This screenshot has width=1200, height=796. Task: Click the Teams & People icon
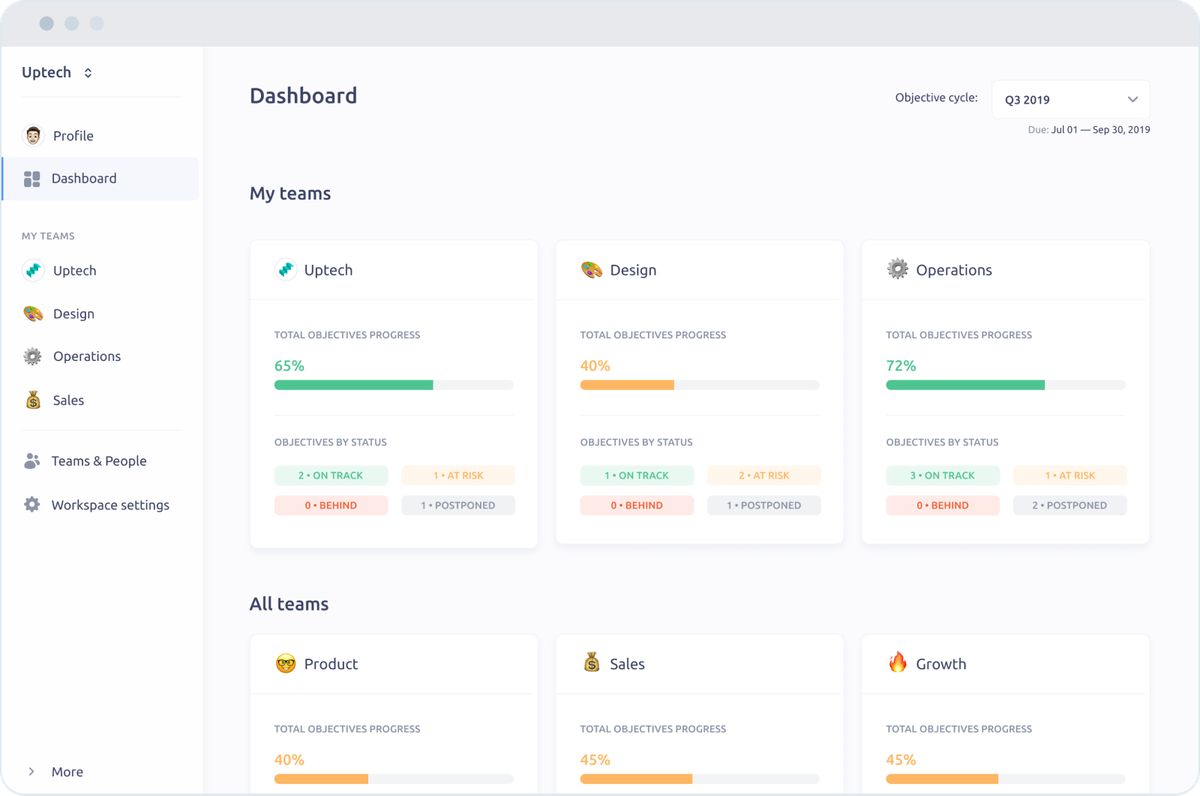click(33, 461)
